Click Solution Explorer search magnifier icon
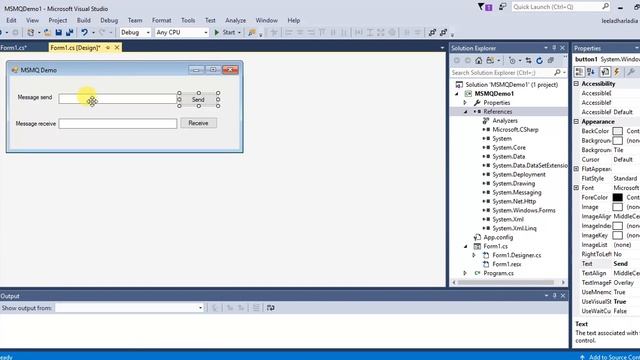This screenshot has width=640, height=360. (557, 72)
